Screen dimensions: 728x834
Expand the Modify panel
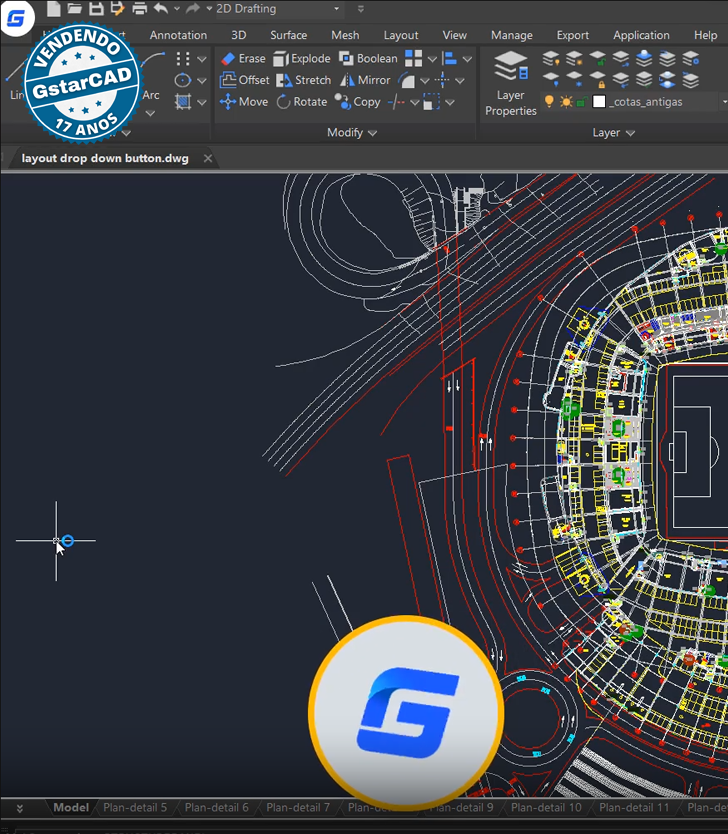pyautogui.click(x=352, y=132)
